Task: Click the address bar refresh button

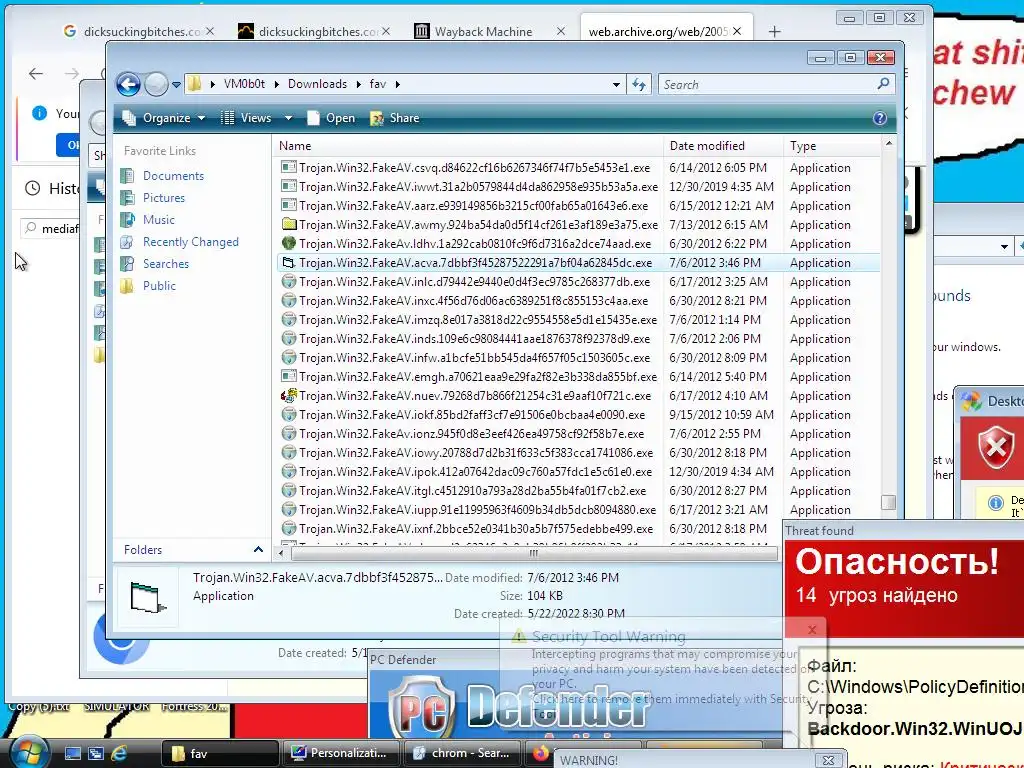Action: pos(638,84)
